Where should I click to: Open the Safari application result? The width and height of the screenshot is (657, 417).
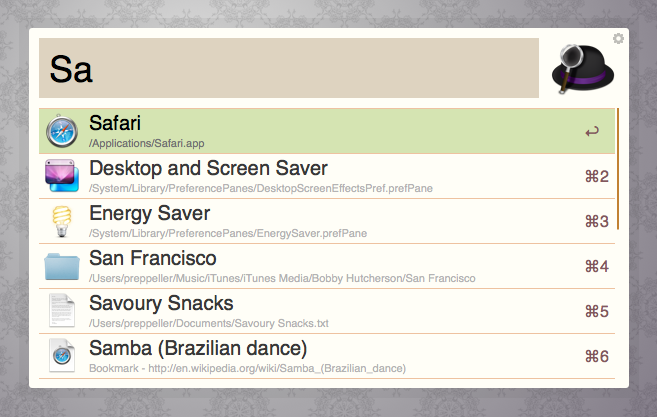[300, 131]
